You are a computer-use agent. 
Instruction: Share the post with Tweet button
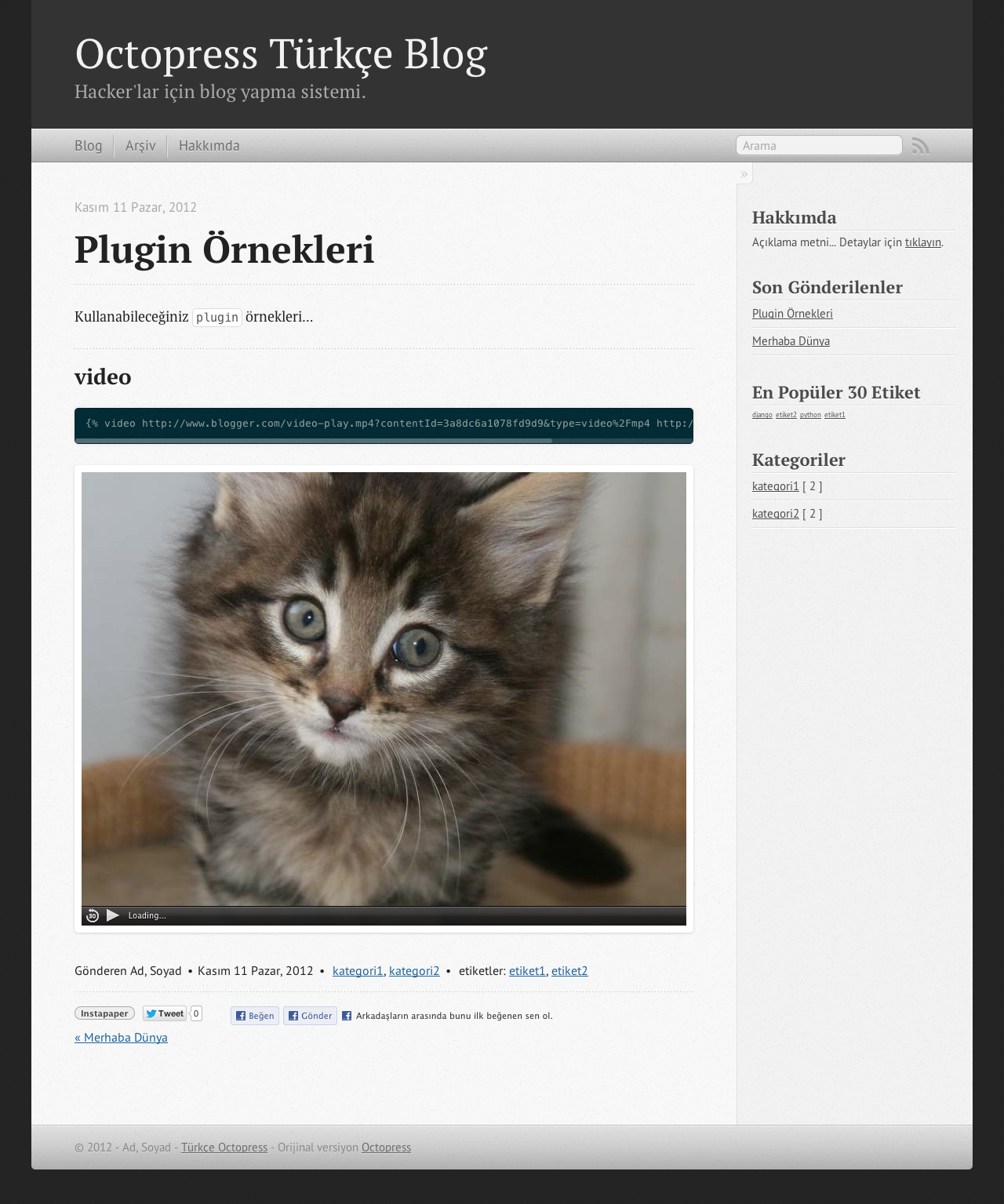pyautogui.click(x=165, y=1013)
